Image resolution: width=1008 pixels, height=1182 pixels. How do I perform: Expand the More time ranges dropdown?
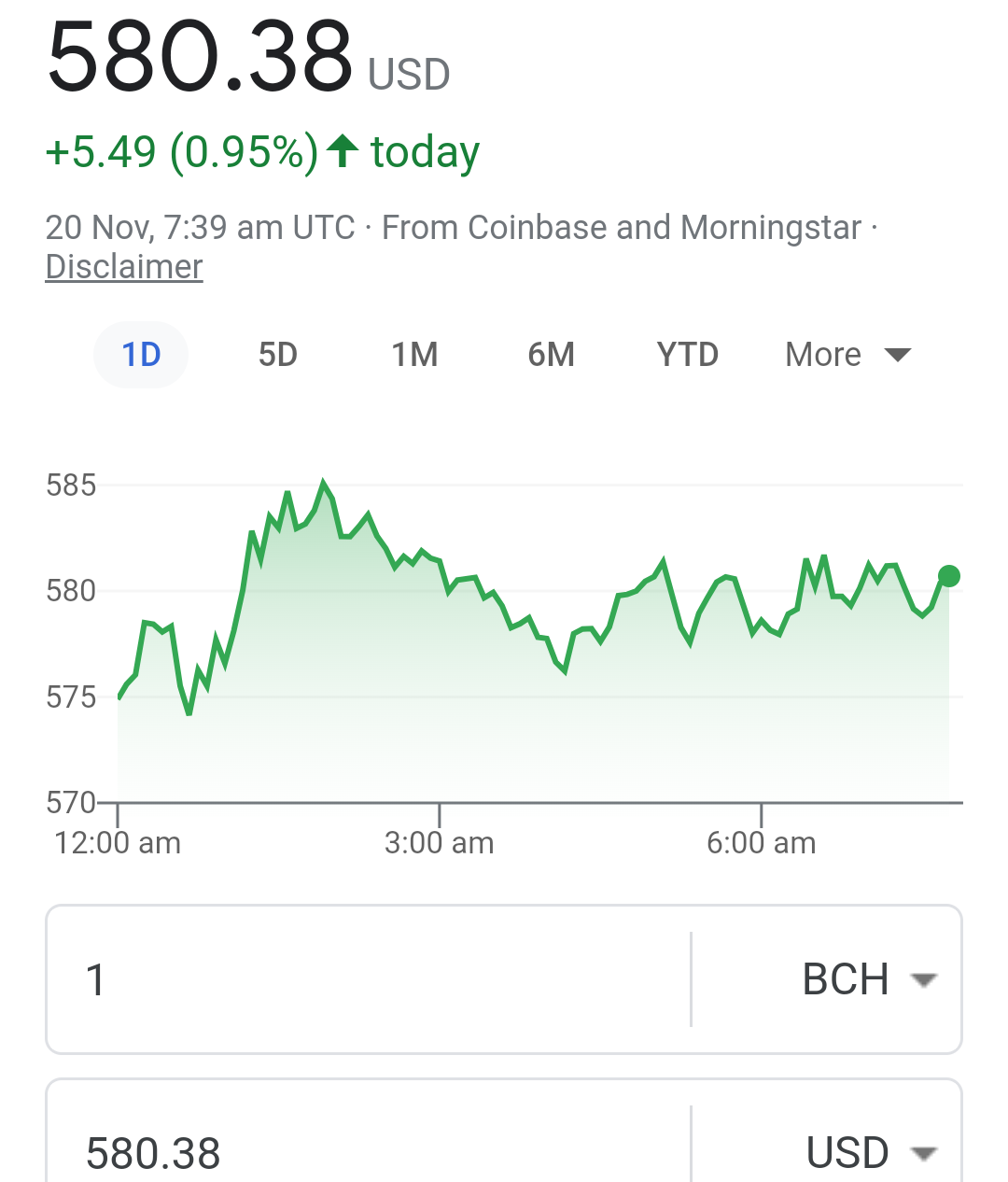click(x=847, y=355)
